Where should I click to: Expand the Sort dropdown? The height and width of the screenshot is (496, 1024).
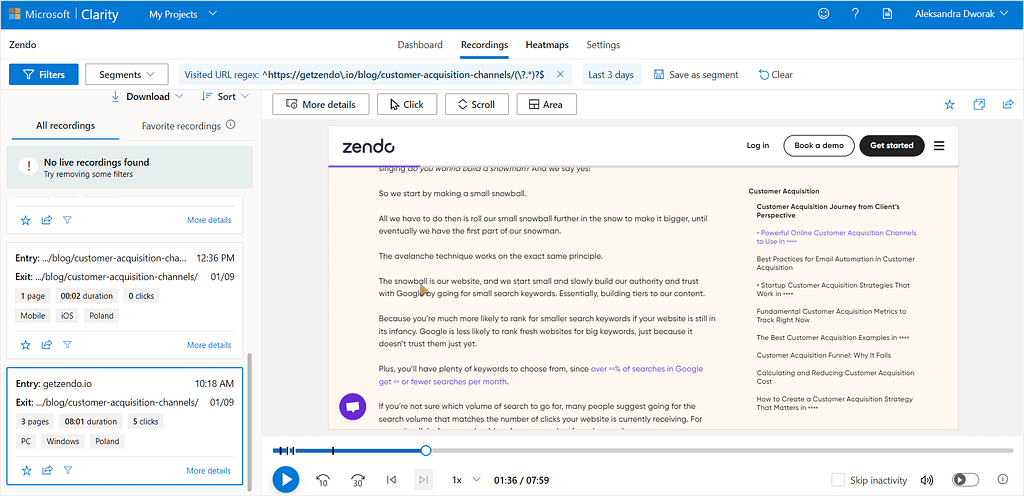(225, 96)
